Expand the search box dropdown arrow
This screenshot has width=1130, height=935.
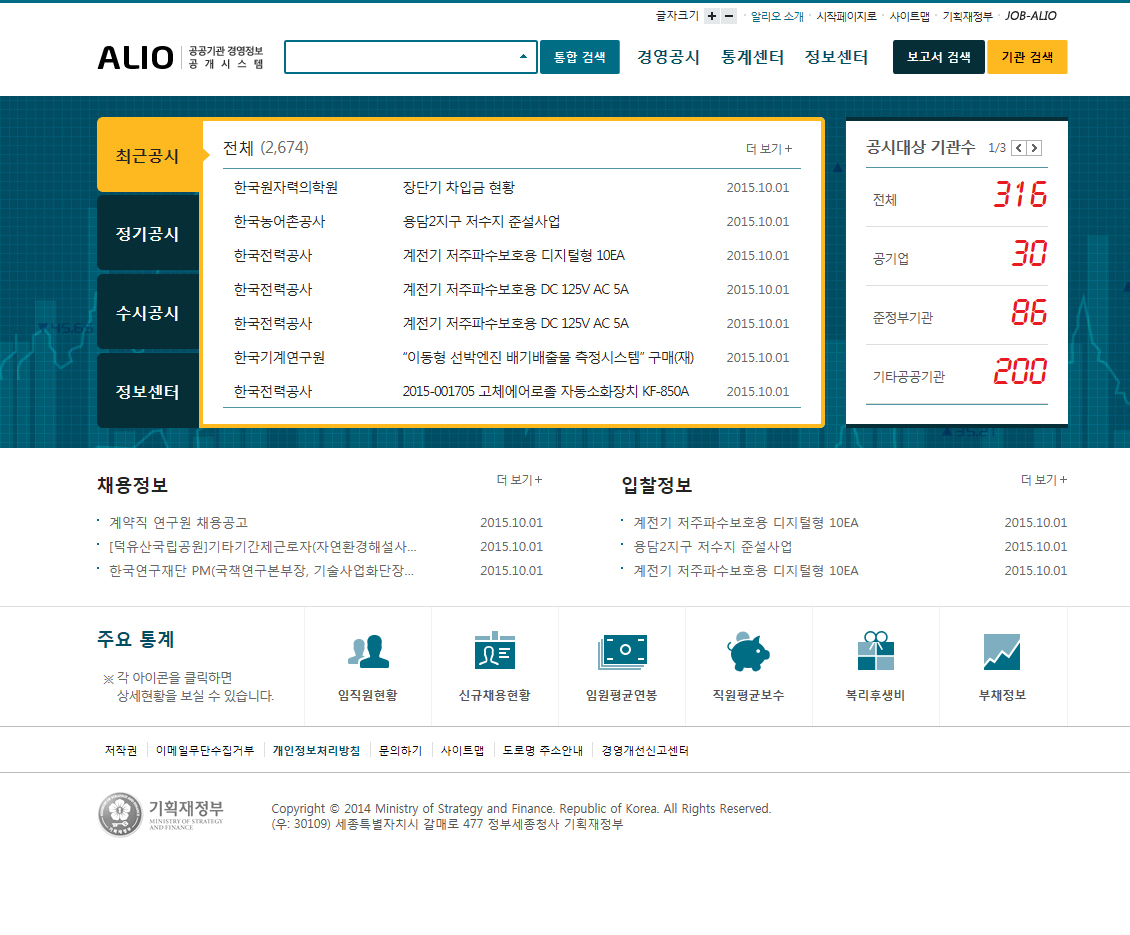coord(523,57)
